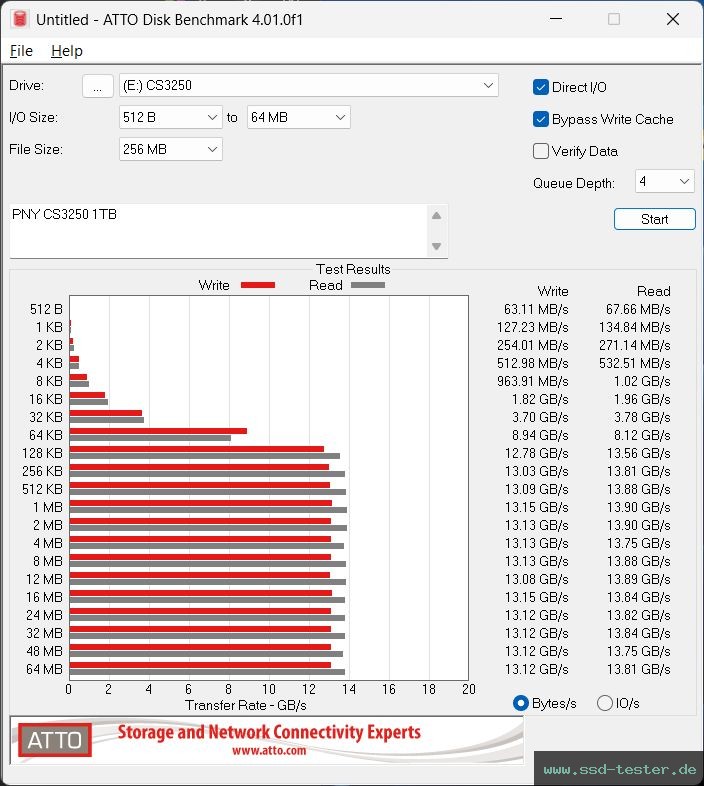Maximize the ATTO Disk Benchmark window
704x786 pixels.
(x=614, y=19)
